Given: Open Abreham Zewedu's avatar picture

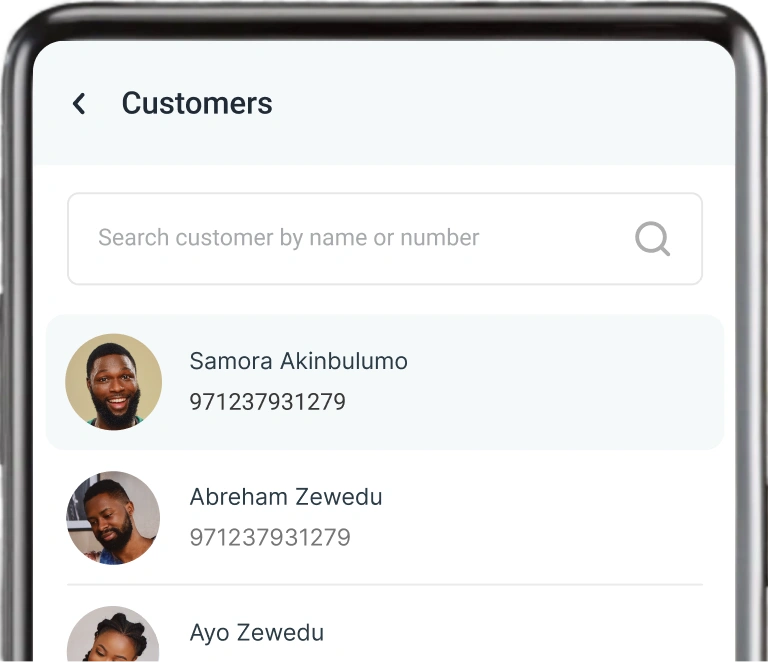Looking at the screenshot, I should [113, 518].
